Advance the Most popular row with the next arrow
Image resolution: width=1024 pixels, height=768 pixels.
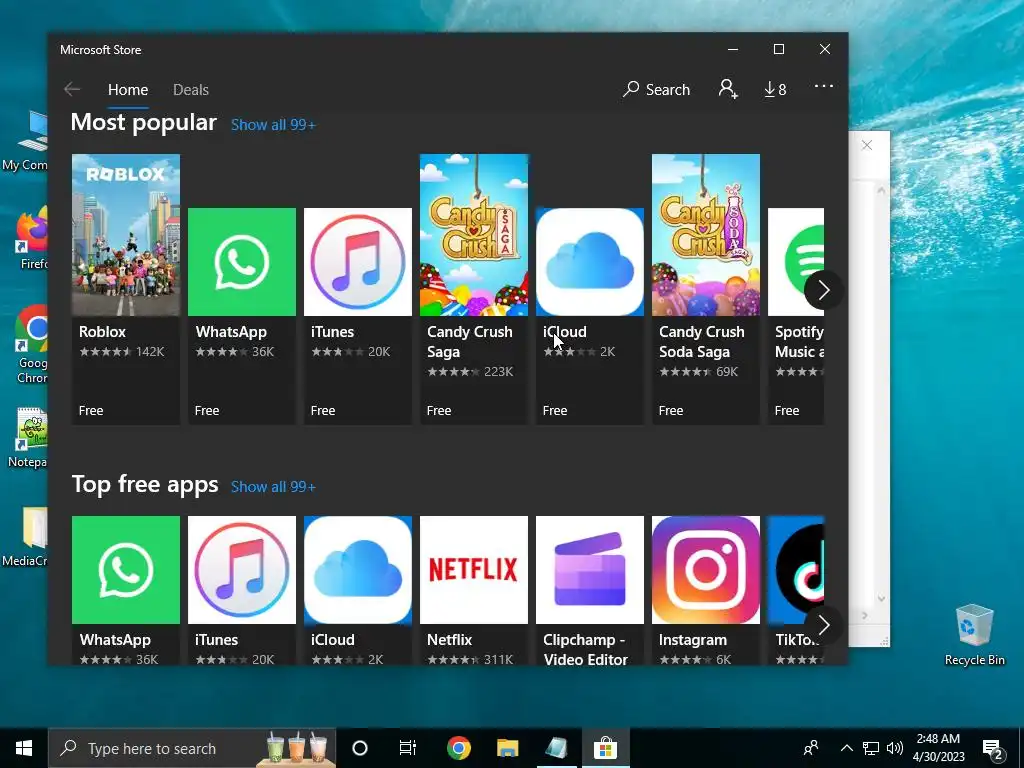[x=824, y=290]
